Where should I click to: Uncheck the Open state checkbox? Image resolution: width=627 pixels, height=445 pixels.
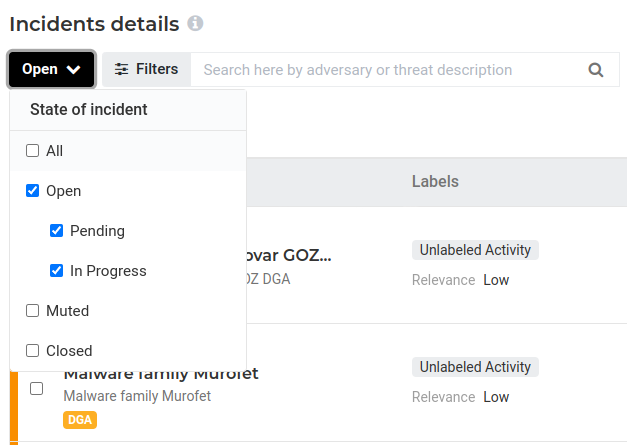point(33,191)
